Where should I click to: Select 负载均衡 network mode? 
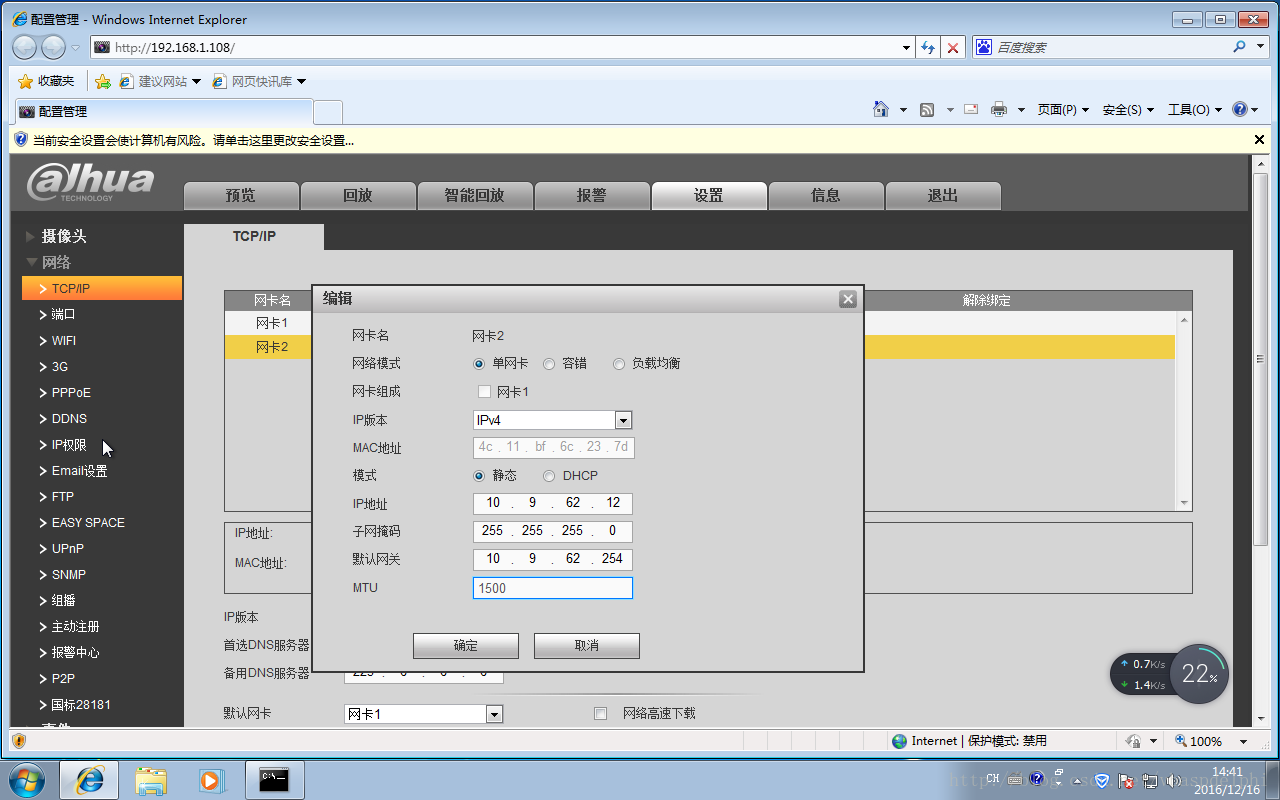[619, 364]
